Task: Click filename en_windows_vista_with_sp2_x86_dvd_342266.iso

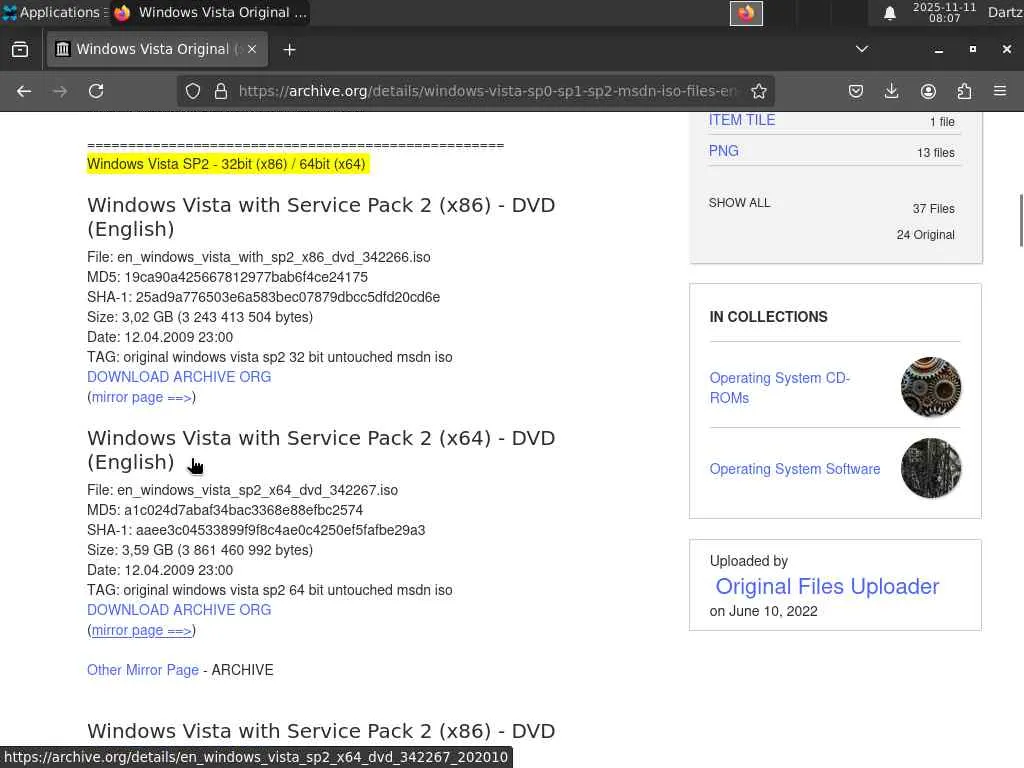Action: pyautogui.click(x=274, y=257)
